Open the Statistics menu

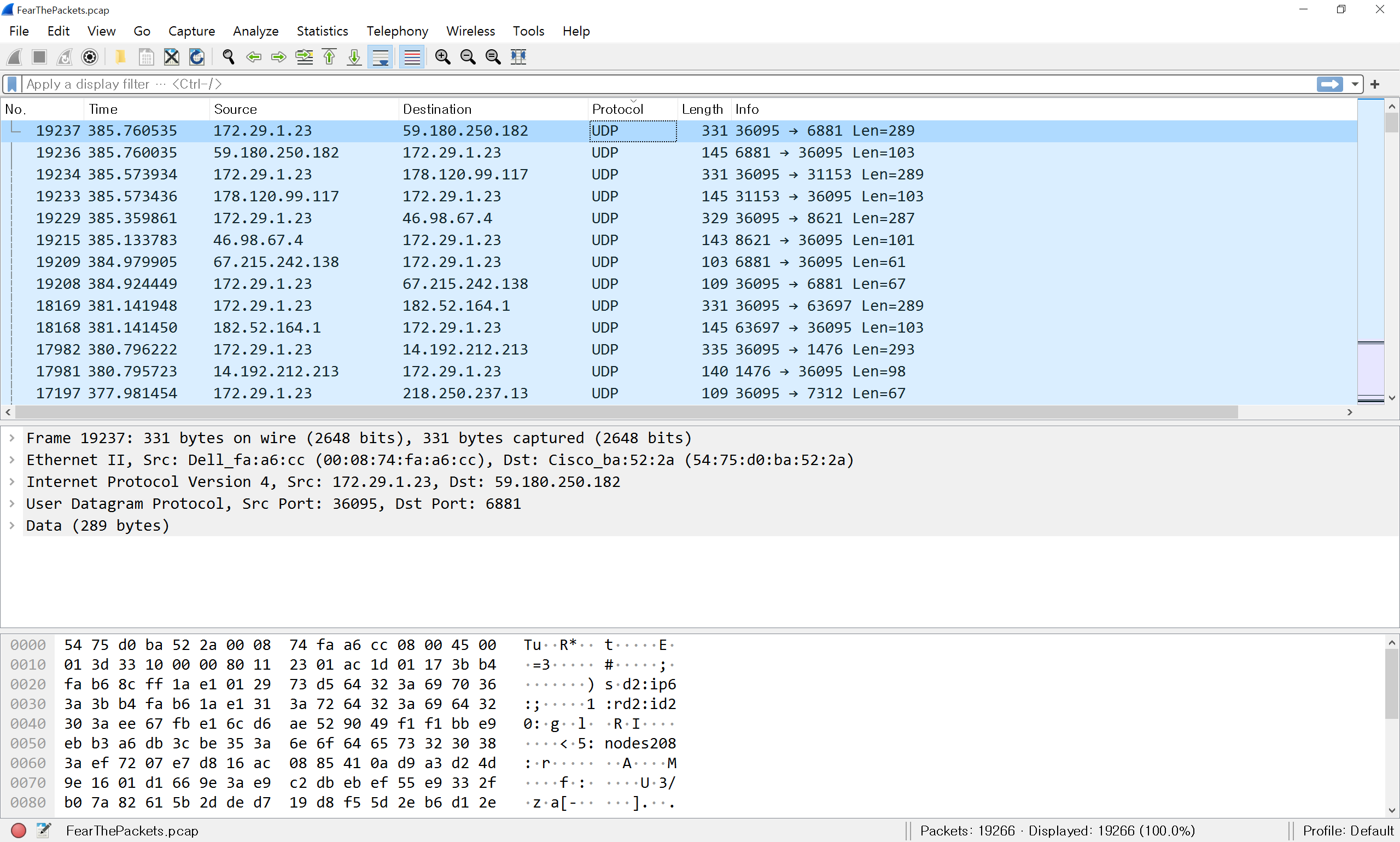(322, 31)
